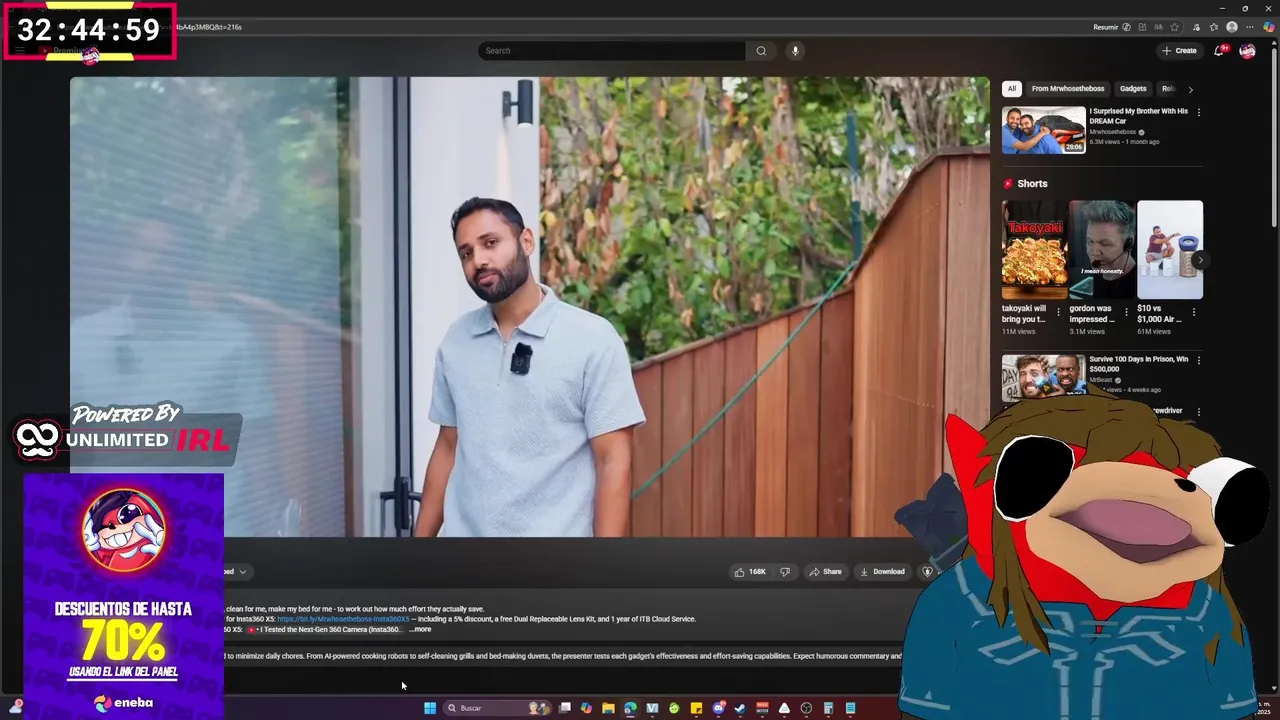Open the bit.ly Insta360X5 link

[x=343, y=619]
